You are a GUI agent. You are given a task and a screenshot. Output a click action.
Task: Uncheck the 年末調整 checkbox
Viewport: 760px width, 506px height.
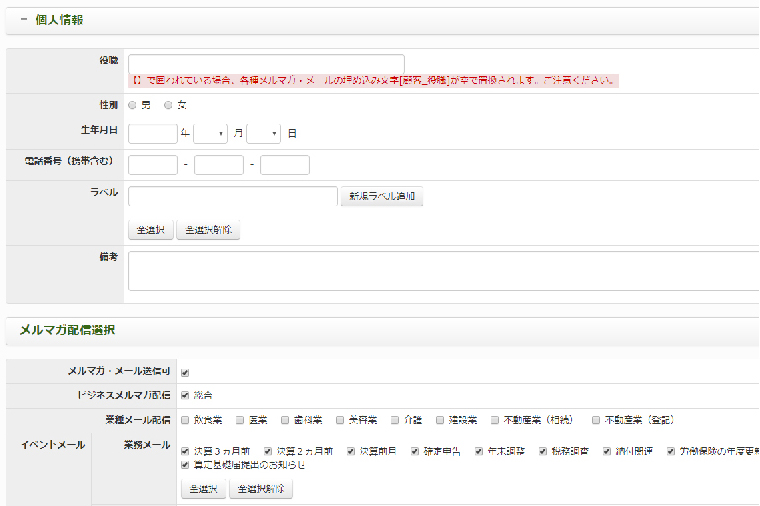click(479, 451)
